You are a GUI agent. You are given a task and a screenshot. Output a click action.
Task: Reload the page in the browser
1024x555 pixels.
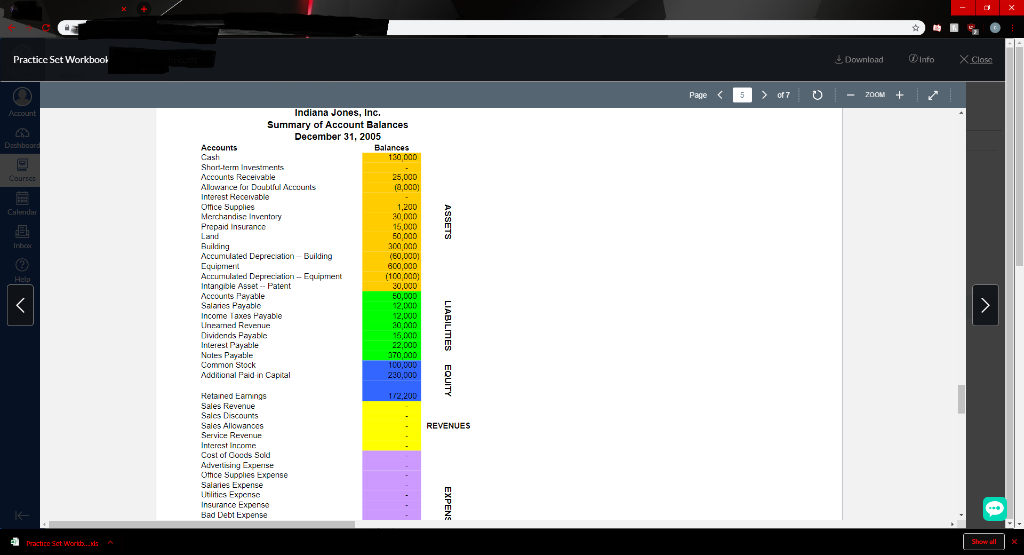click(x=45, y=27)
